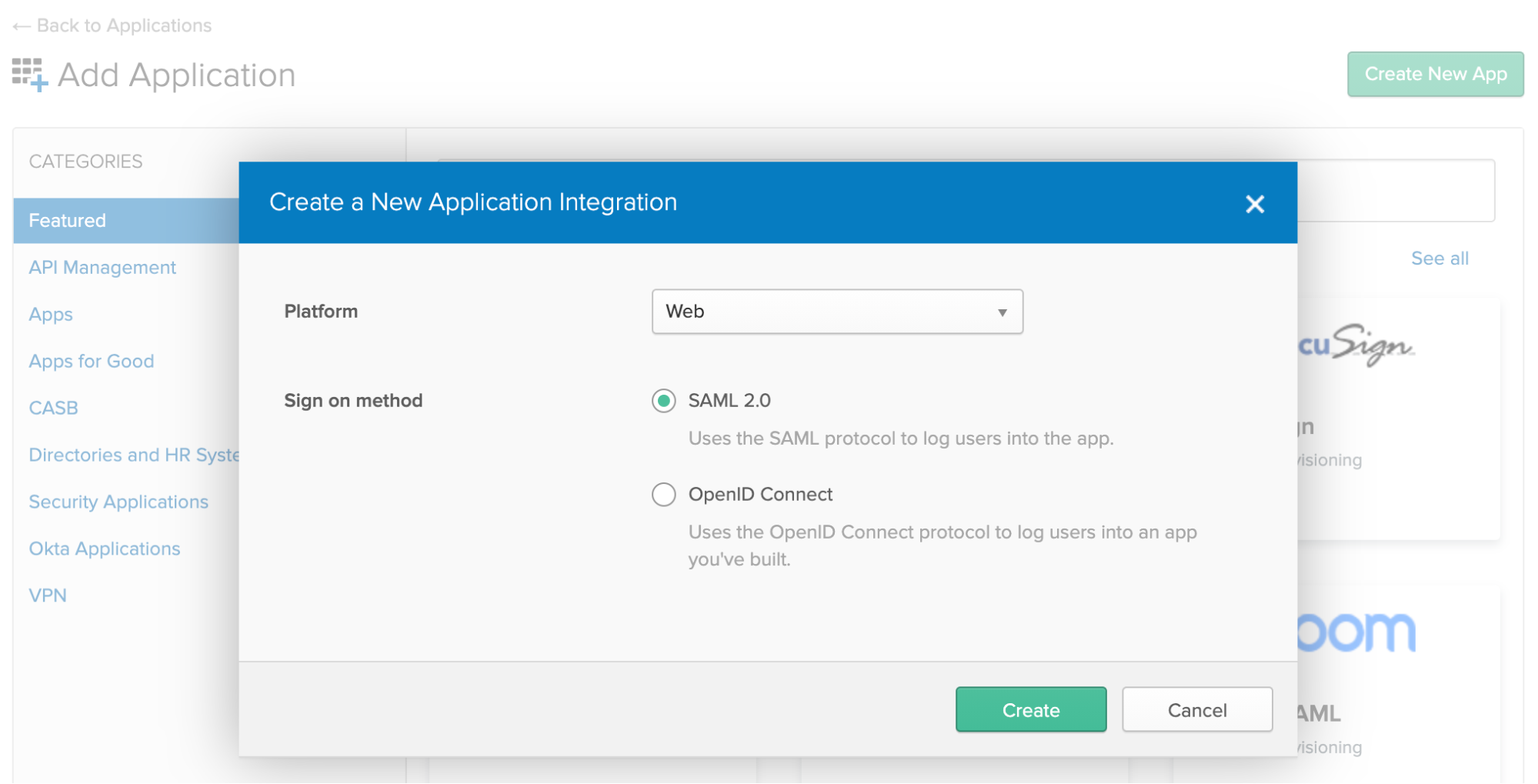This screenshot has width=1538, height=784.
Task: Click the DocuSign logo thumbnail
Action: 1357,346
